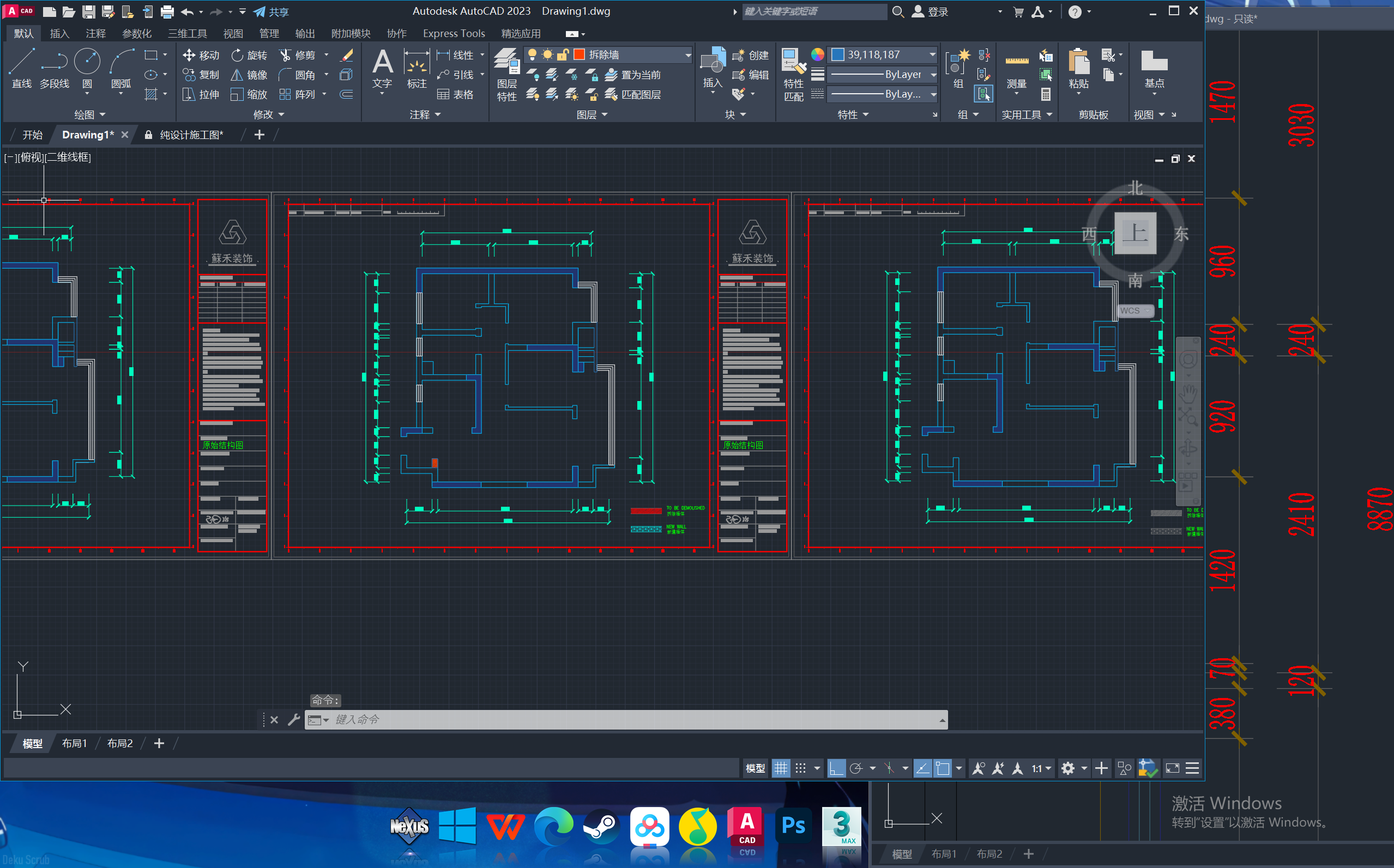The height and width of the screenshot is (868, 1394).
Task: Select the 圆 (Circle) tool
Action: [x=87, y=62]
